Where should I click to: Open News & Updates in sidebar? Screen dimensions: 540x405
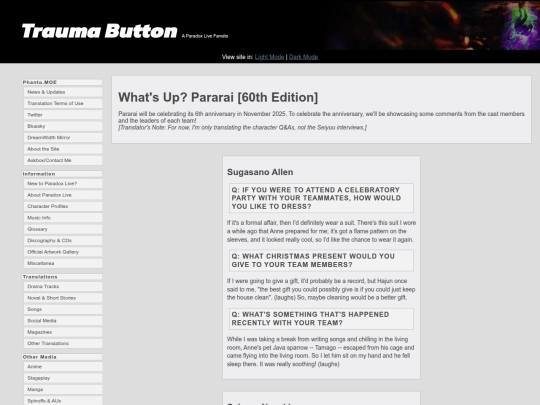point(63,92)
